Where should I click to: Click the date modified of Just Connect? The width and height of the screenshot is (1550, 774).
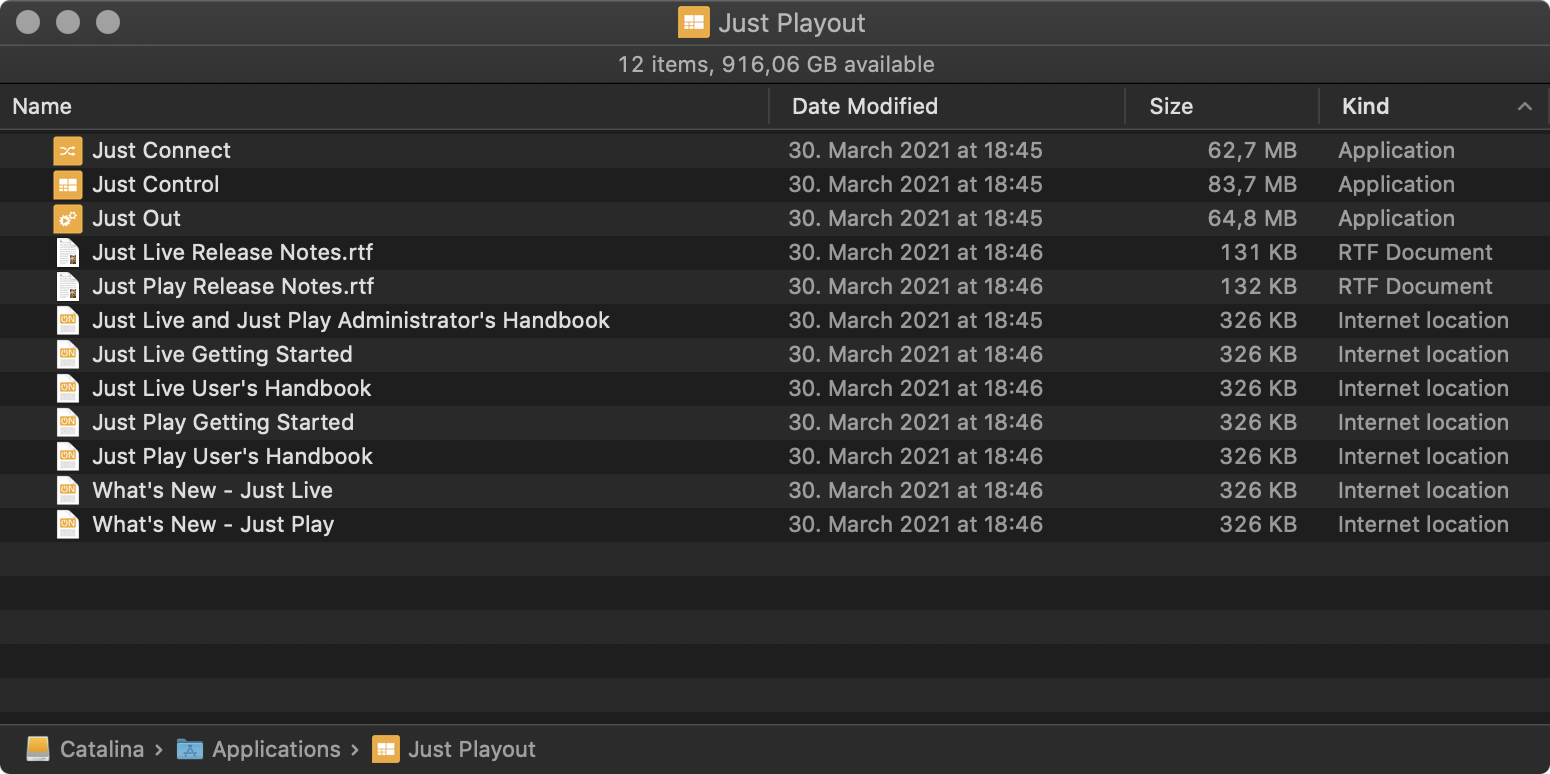[x=915, y=150]
